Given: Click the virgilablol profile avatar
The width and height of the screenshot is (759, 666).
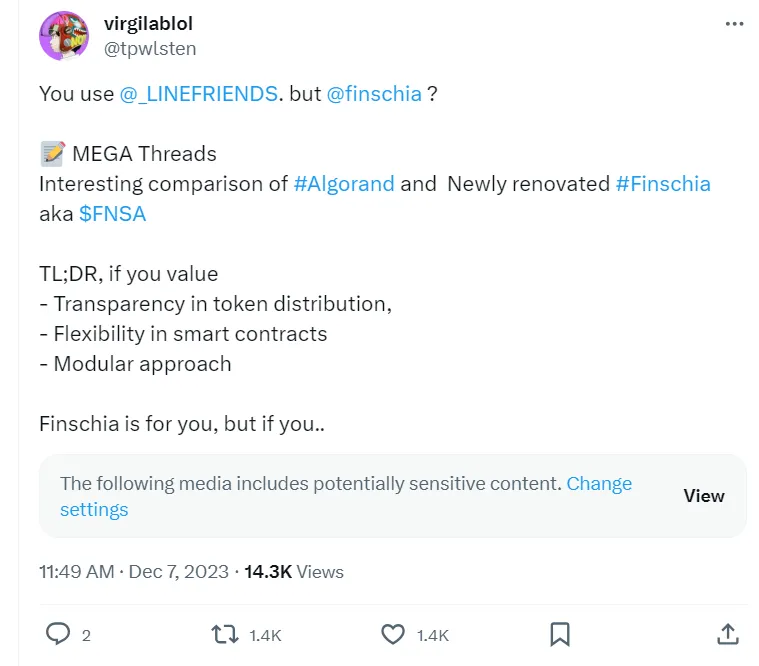Looking at the screenshot, I should [x=64, y=36].
